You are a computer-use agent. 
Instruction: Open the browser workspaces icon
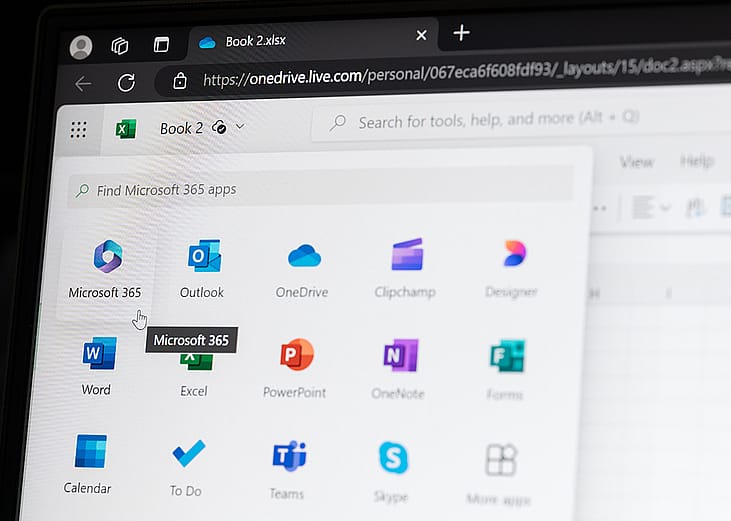pos(120,46)
